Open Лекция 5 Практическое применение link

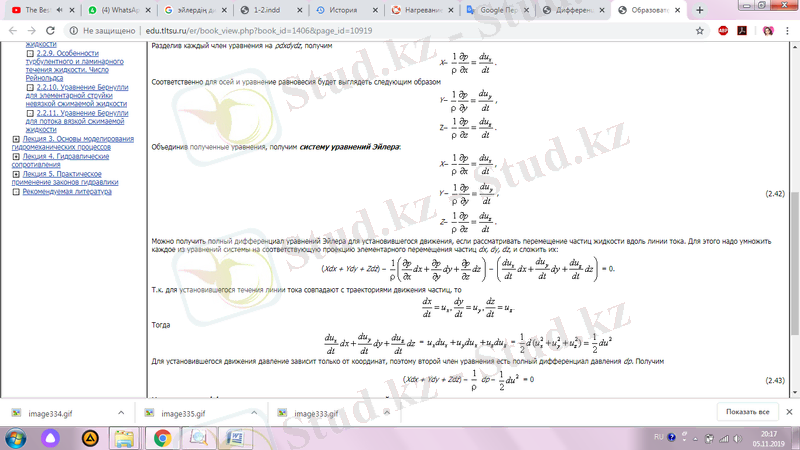point(65,178)
